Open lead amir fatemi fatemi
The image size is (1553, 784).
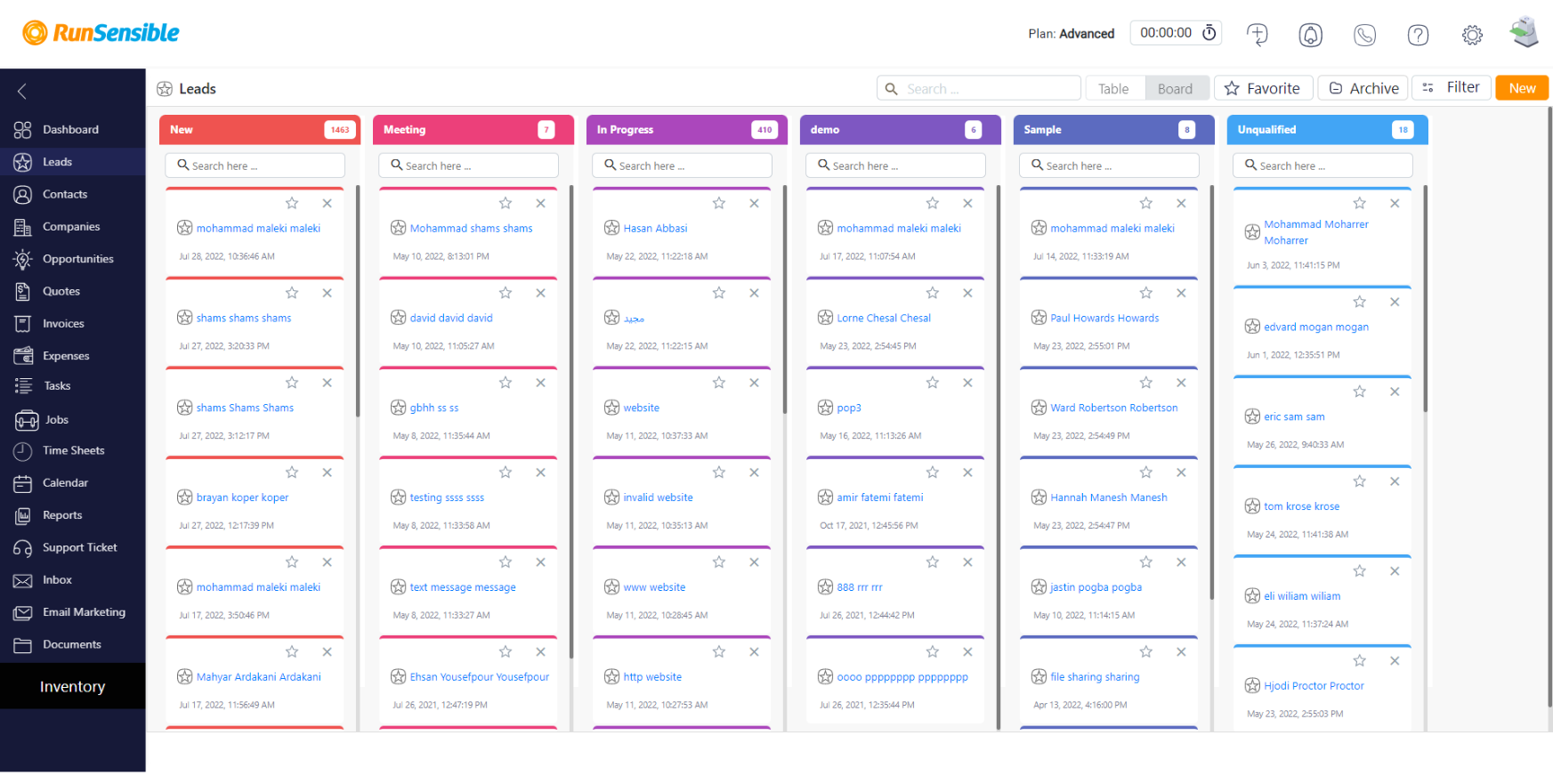coord(880,497)
